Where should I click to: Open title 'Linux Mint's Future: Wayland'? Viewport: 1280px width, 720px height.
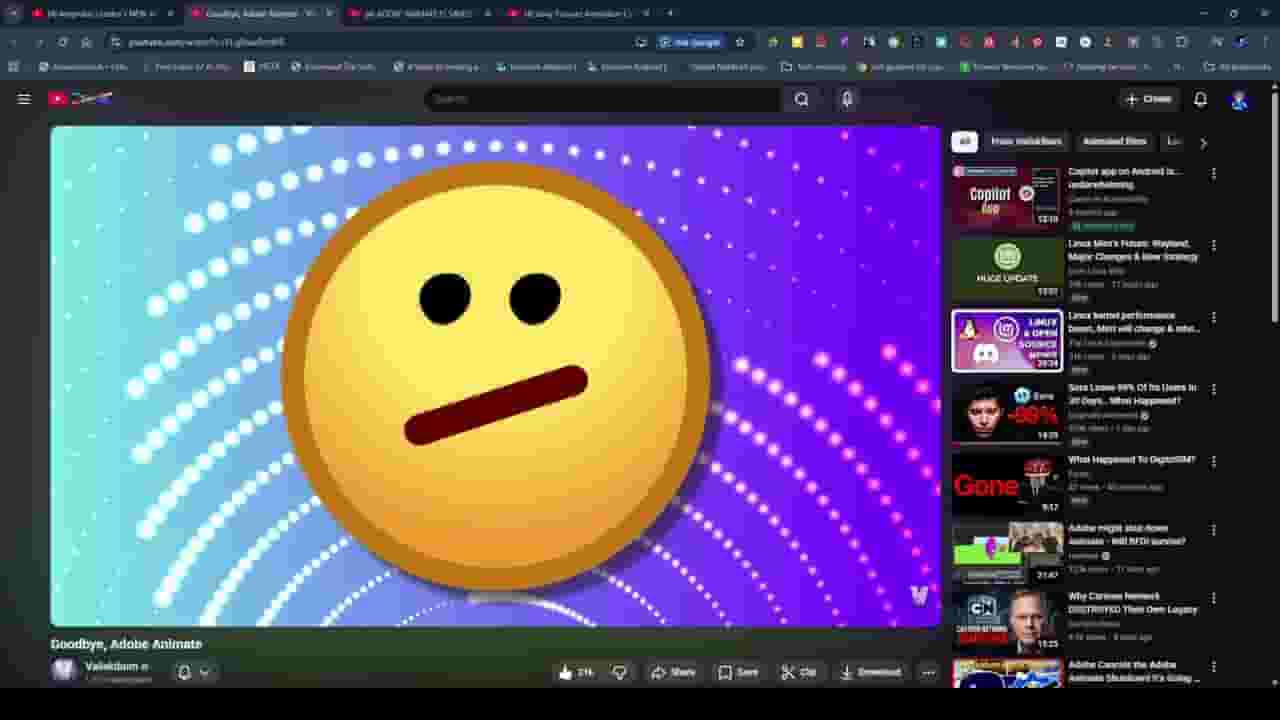(1132, 250)
